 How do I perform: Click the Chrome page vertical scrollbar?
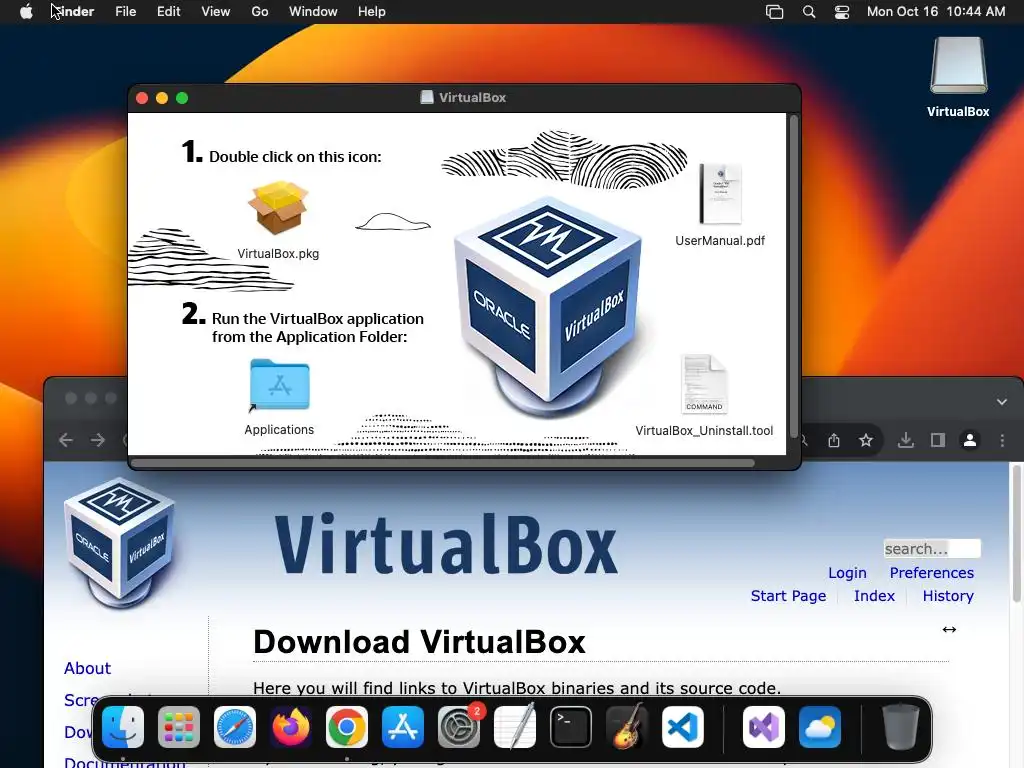1017,533
